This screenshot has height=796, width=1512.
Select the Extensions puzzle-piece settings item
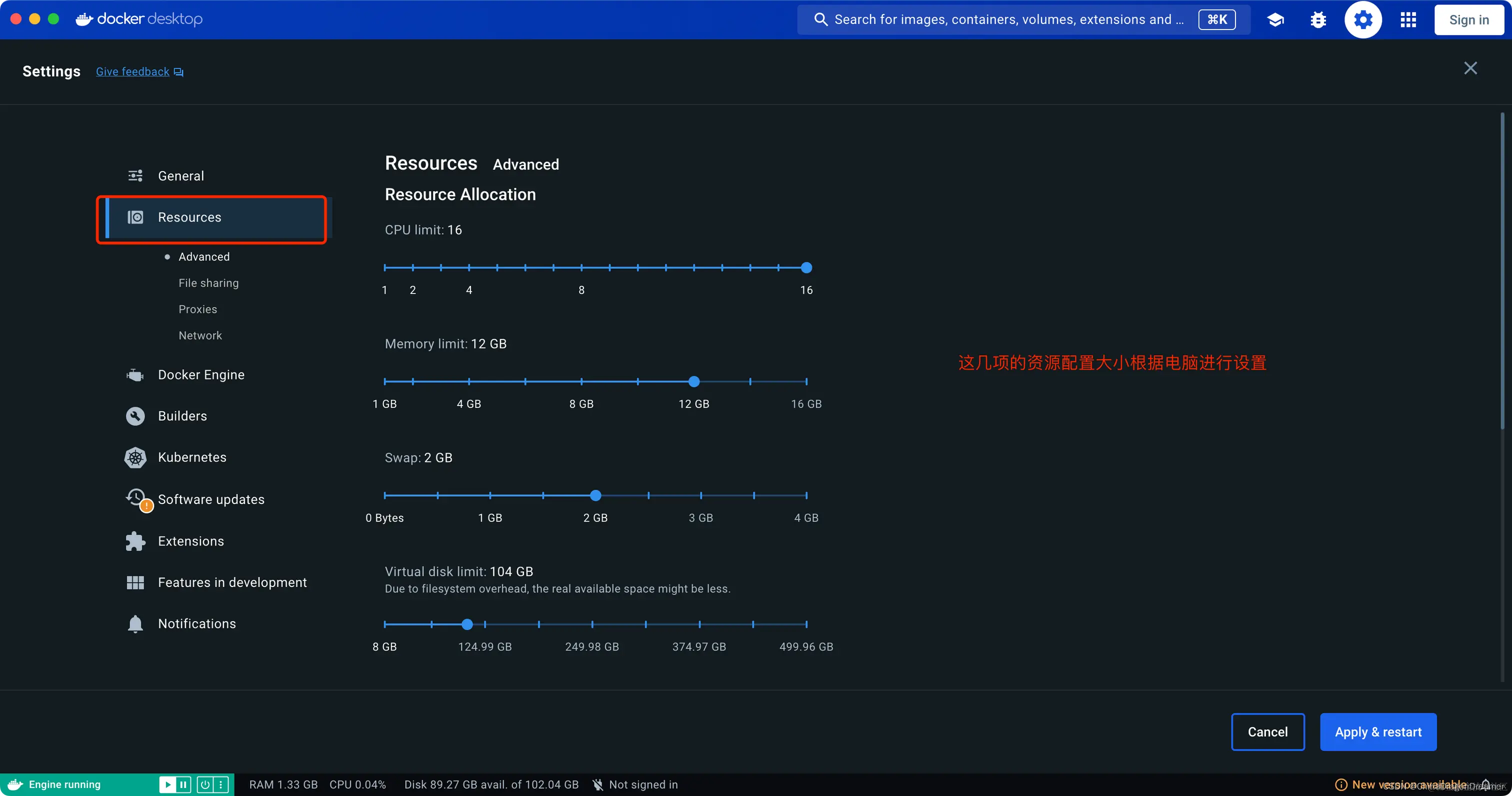coord(191,541)
